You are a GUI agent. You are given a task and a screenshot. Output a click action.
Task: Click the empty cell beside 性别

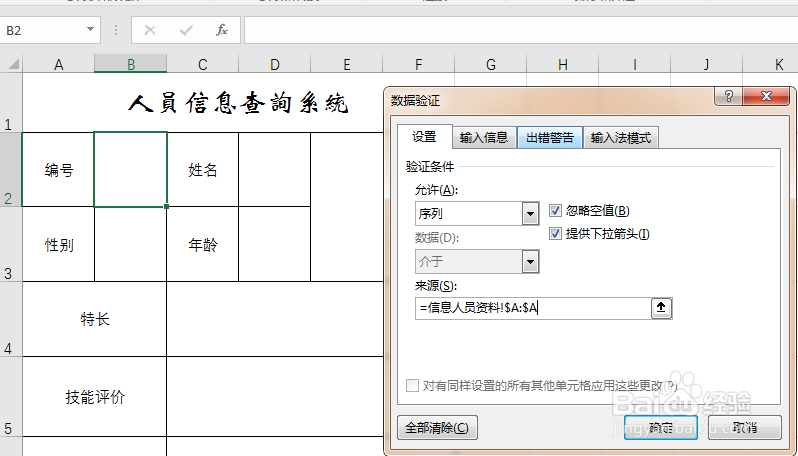pos(131,244)
